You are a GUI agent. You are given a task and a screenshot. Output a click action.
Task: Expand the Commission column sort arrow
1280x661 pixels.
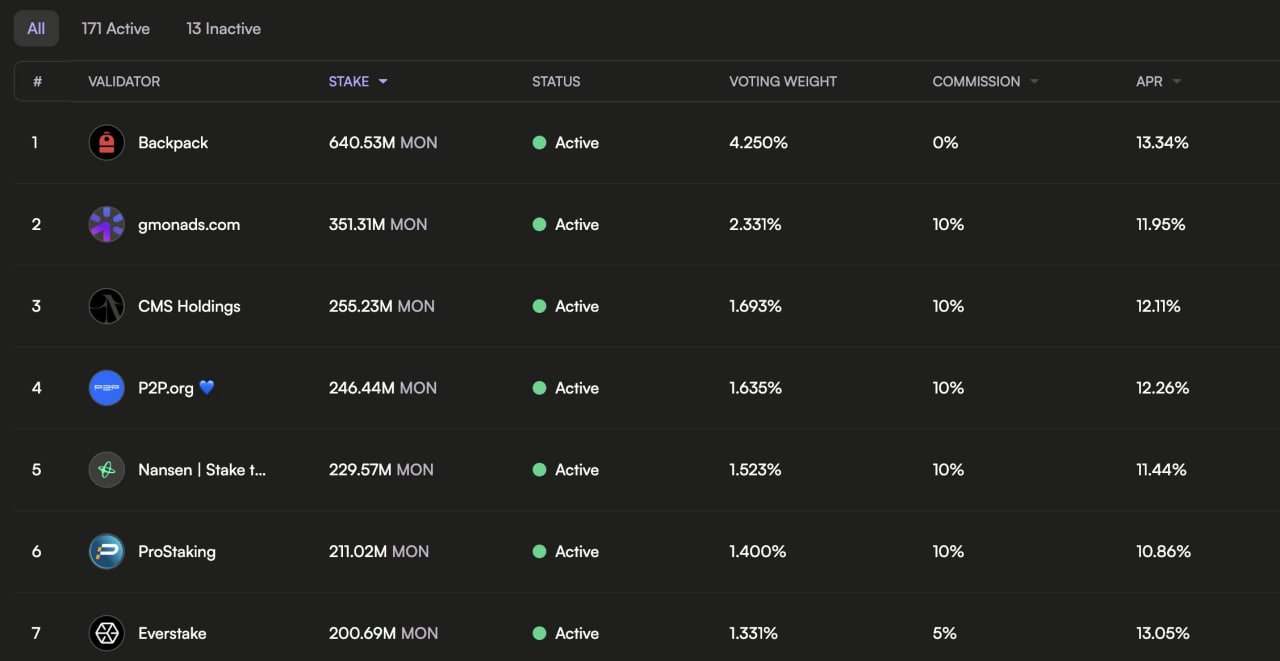1034,82
